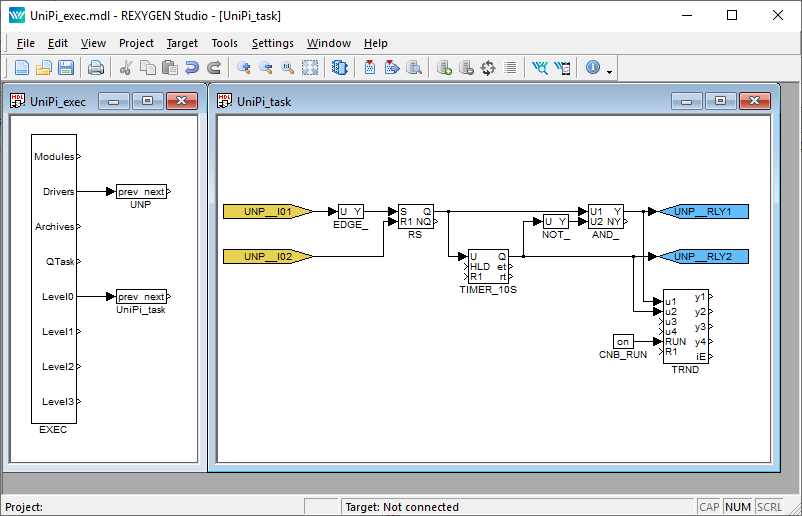Click the magnifier-over-document toolbar icon
Screen dimensions: 802x516
coord(414,68)
